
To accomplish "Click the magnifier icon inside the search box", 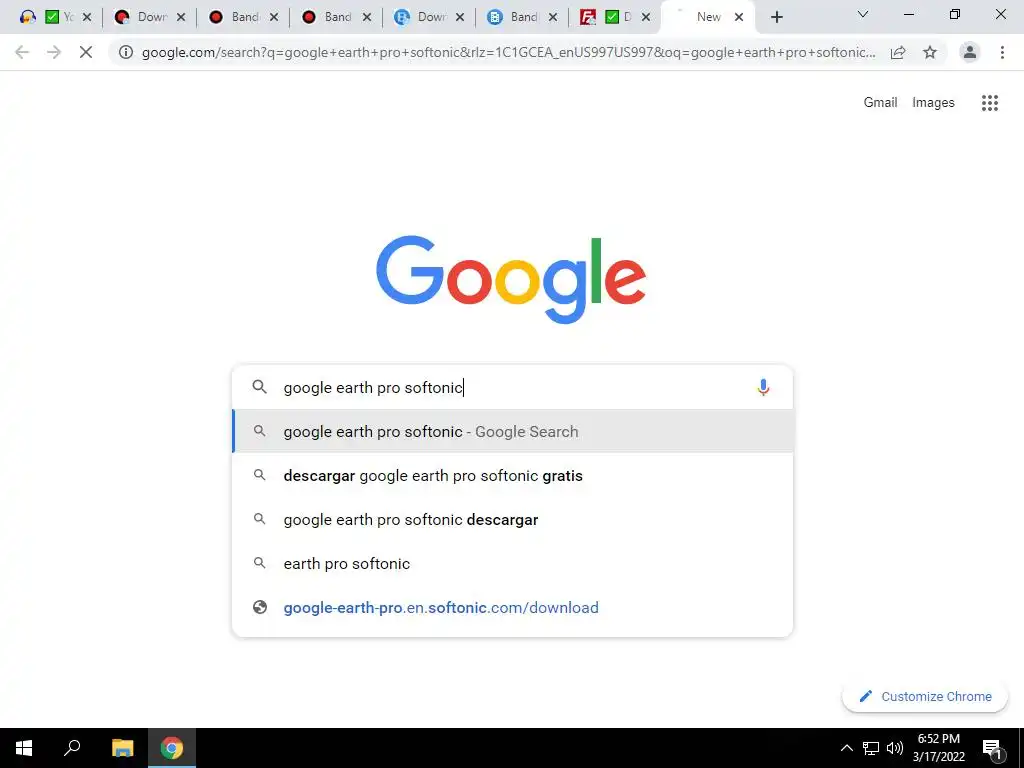I will pyautogui.click(x=259, y=387).
